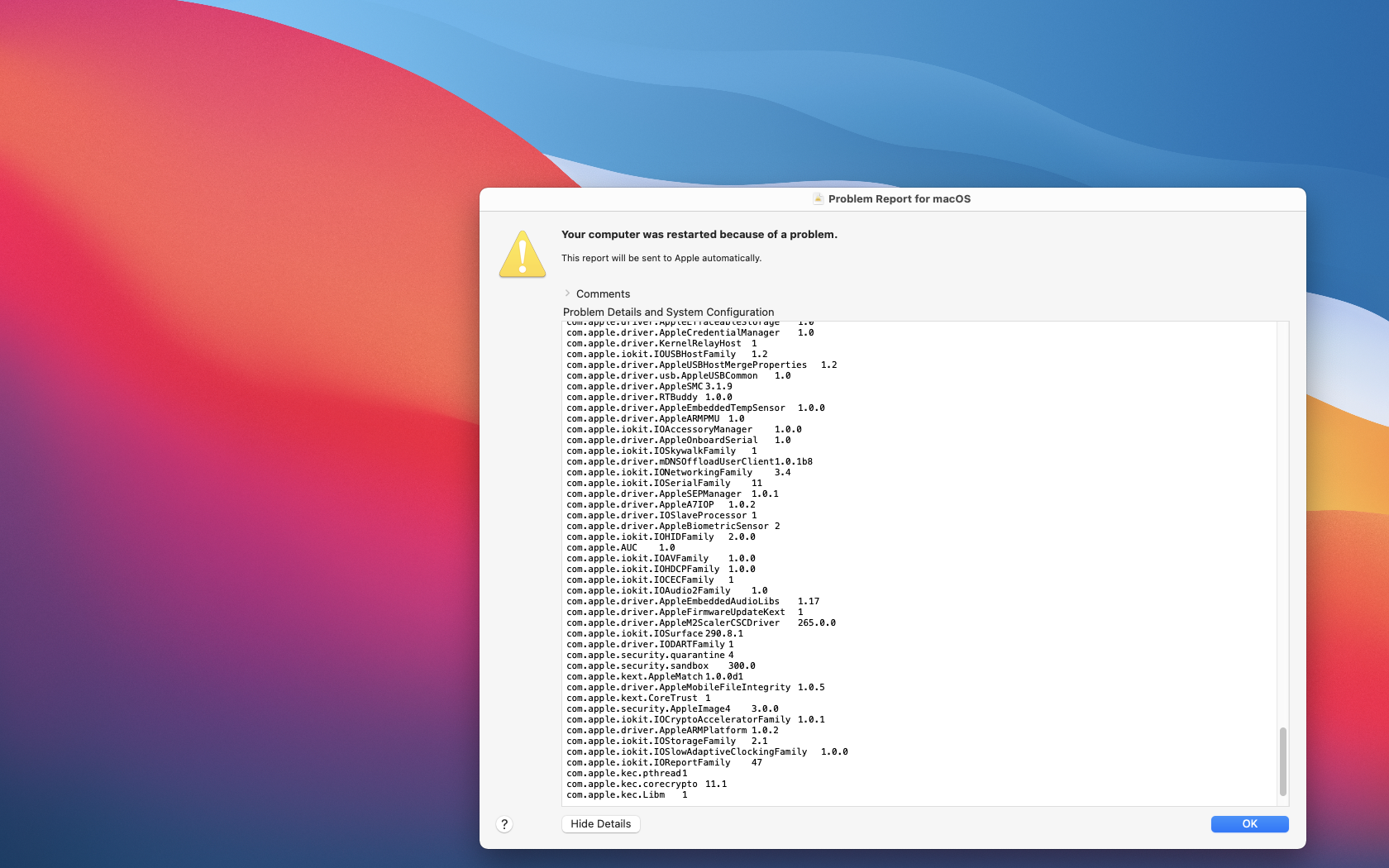
Task: Click the "com.apple.driver.IOSlaveProcessor" entry
Action: 661,516
